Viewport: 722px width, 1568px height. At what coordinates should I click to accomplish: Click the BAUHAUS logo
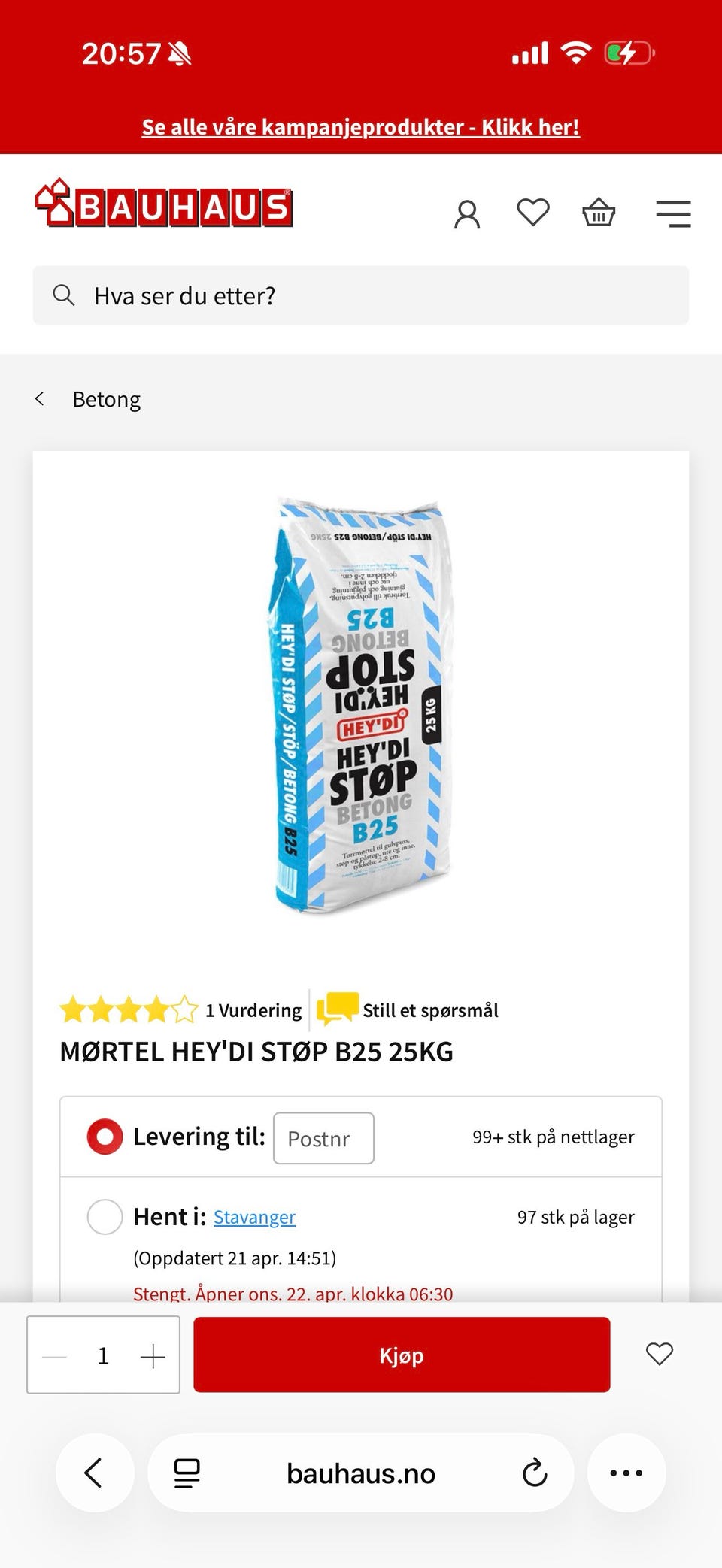164,203
